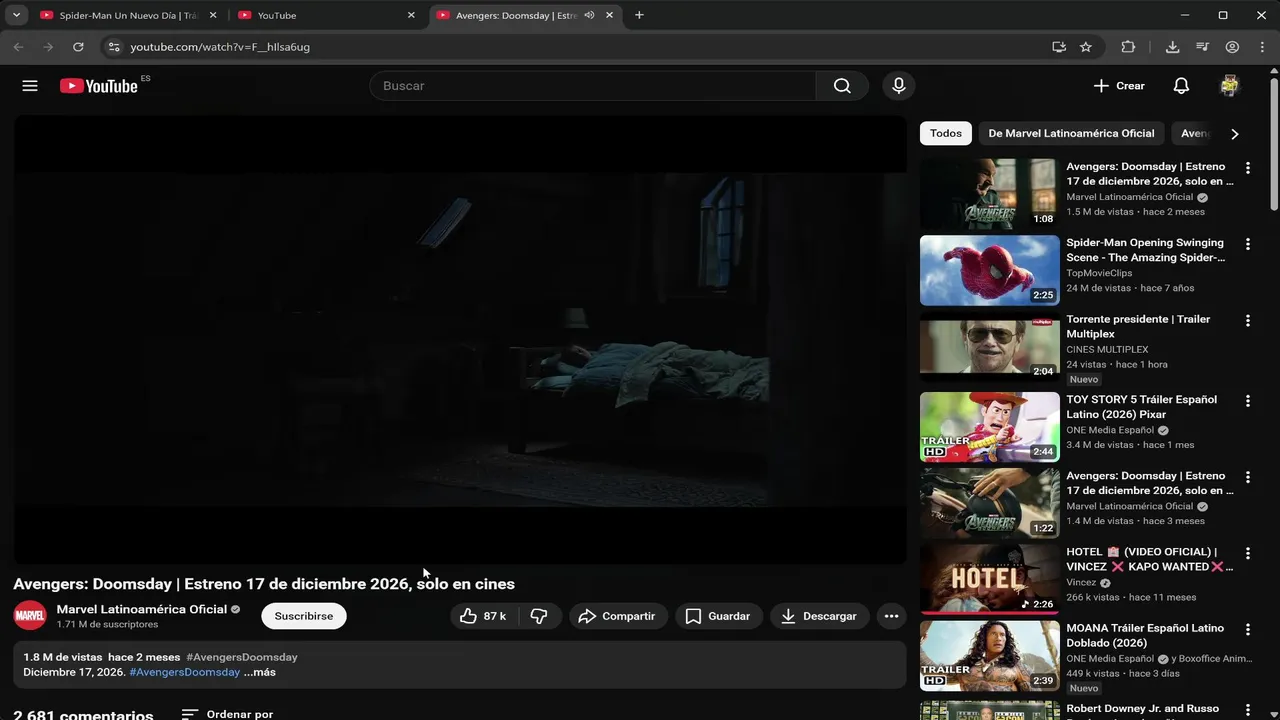Open browser profile icon
The width and height of the screenshot is (1280, 720).
[1232, 47]
